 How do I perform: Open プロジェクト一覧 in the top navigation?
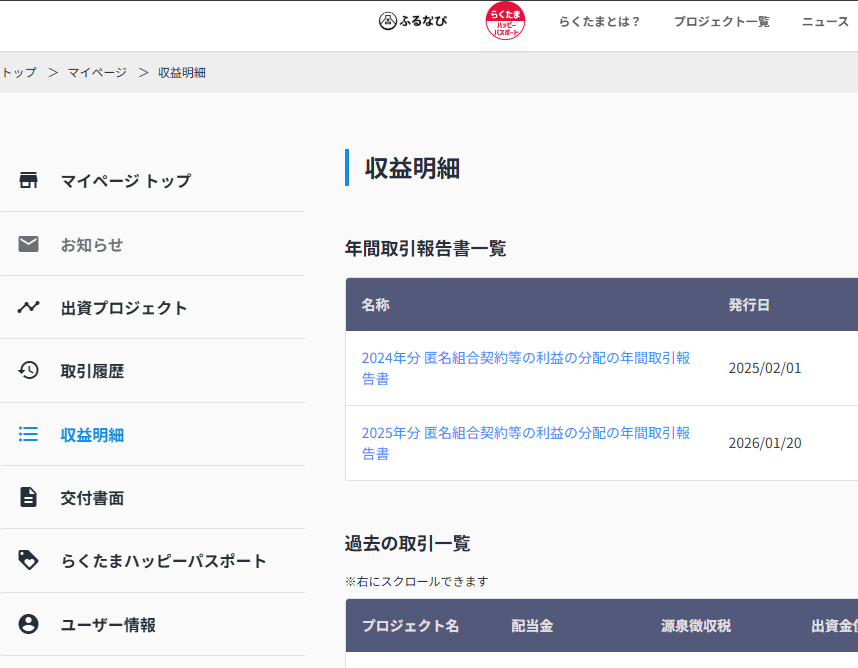click(x=721, y=22)
